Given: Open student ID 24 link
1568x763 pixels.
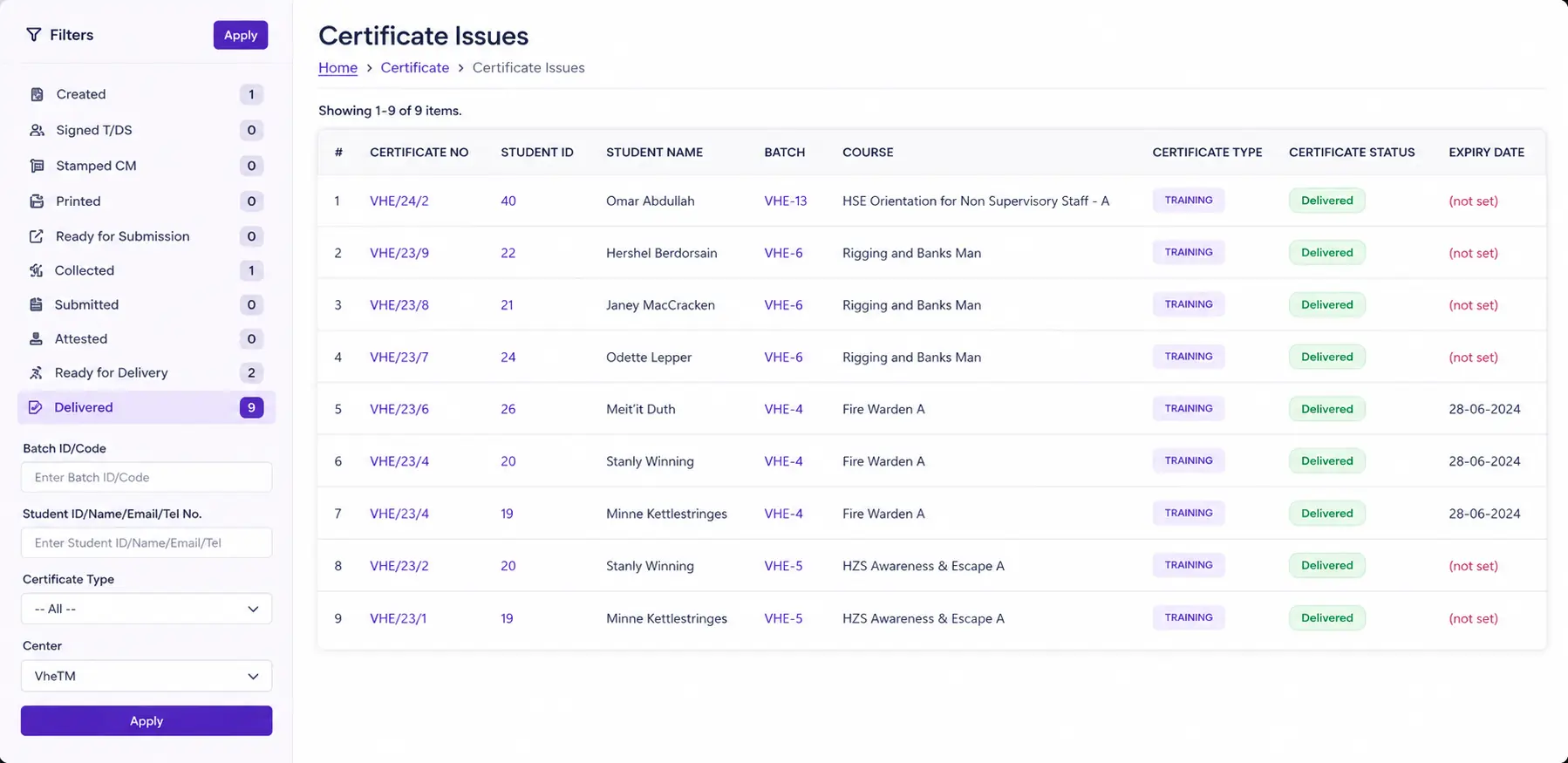Looking at the screenshot, I should tap(508, 358).
